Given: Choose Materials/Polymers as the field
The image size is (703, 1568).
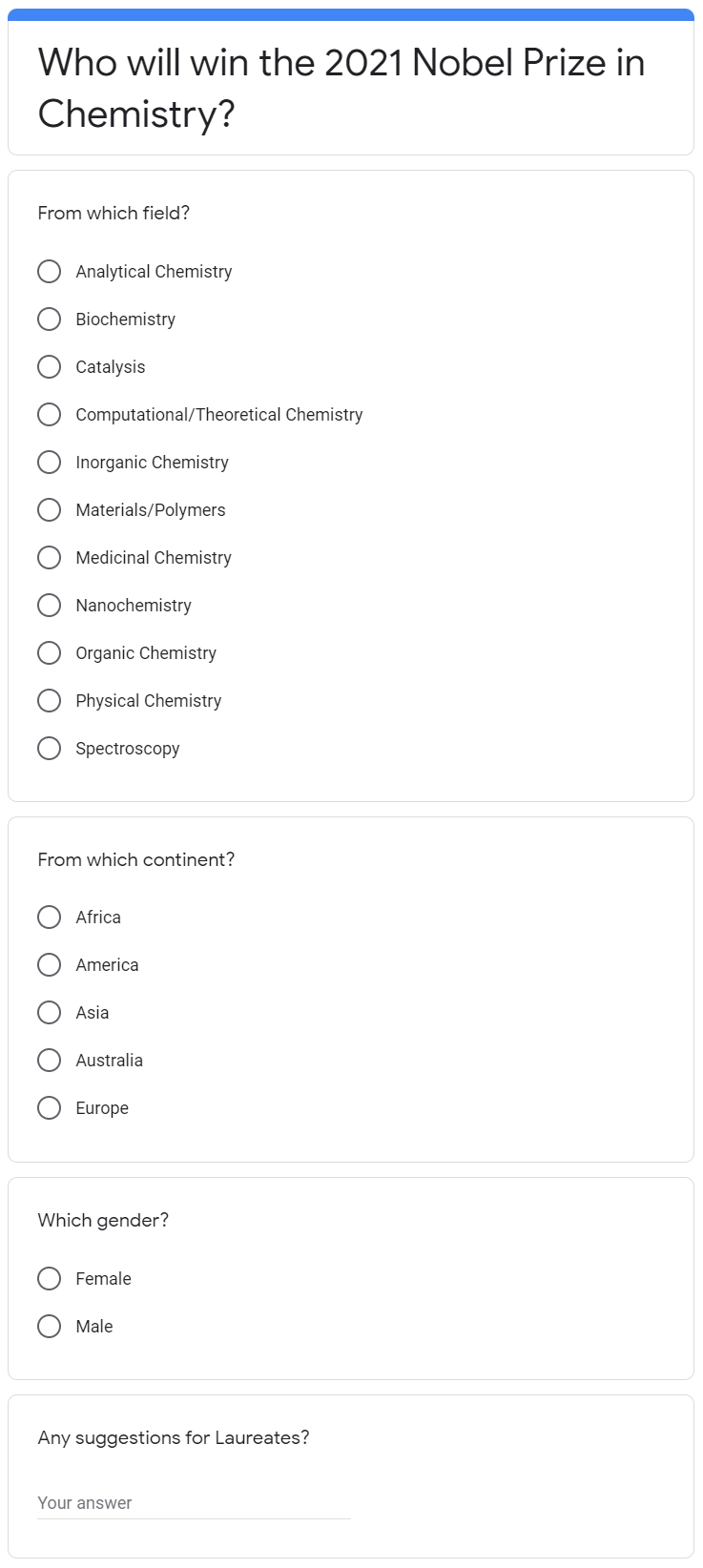Looking at the screenshot, I should coord(50,510).
